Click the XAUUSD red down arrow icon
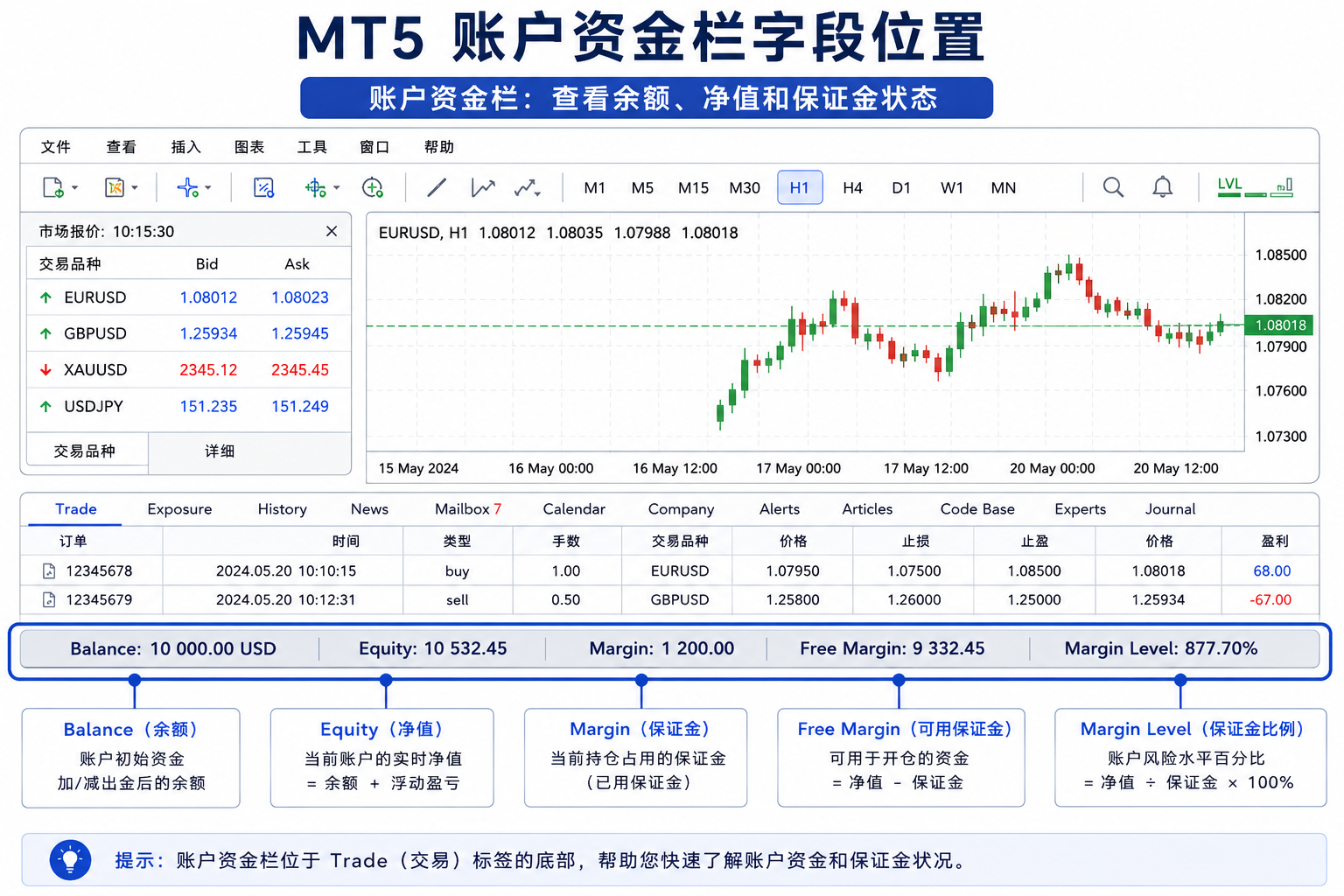 click(x=45, y=370)
